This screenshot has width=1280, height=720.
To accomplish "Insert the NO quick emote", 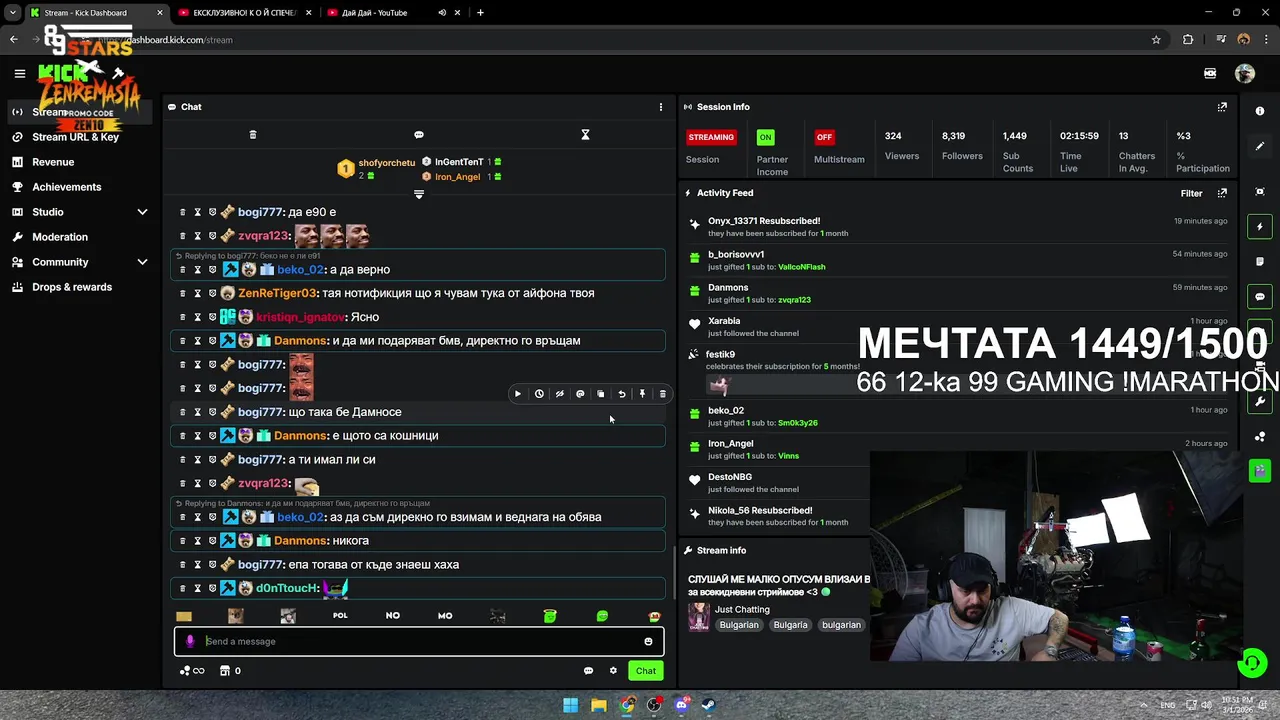I will click(x=393, y=616).
